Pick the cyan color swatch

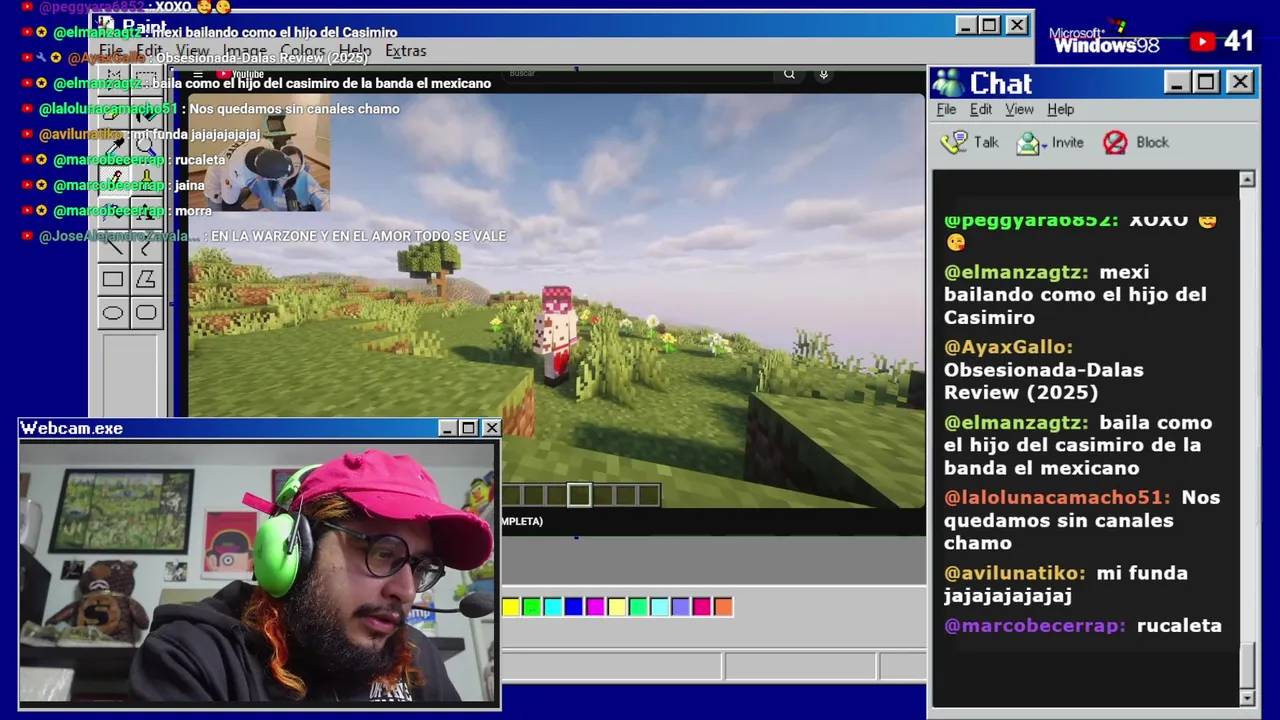pyautogui.click(x=553, y=606)
